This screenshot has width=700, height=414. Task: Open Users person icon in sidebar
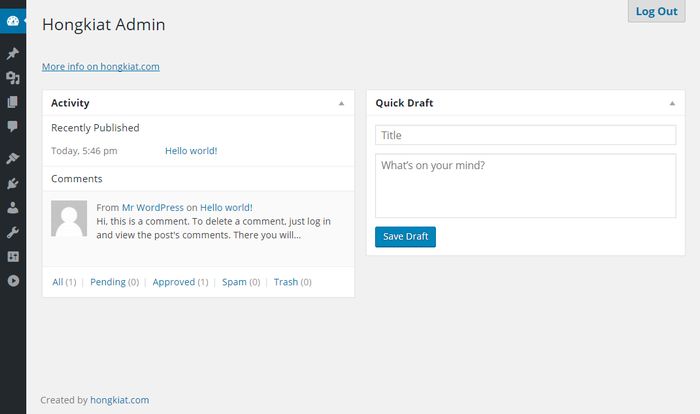(x=13, y=208)
